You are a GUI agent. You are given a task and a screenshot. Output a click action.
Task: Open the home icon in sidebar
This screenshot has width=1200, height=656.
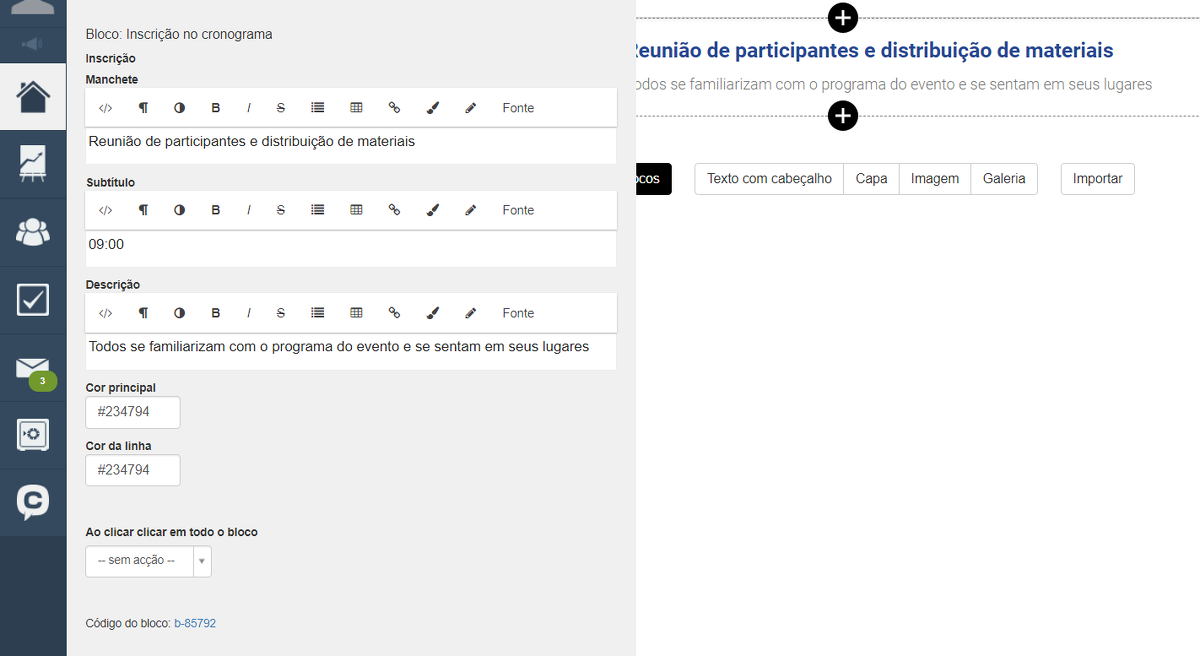click(33, 96)
